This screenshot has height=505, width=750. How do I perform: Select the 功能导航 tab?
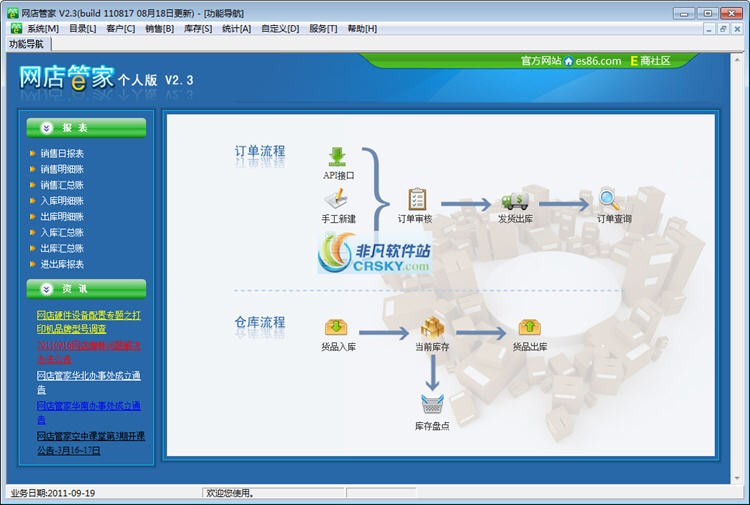27,44
